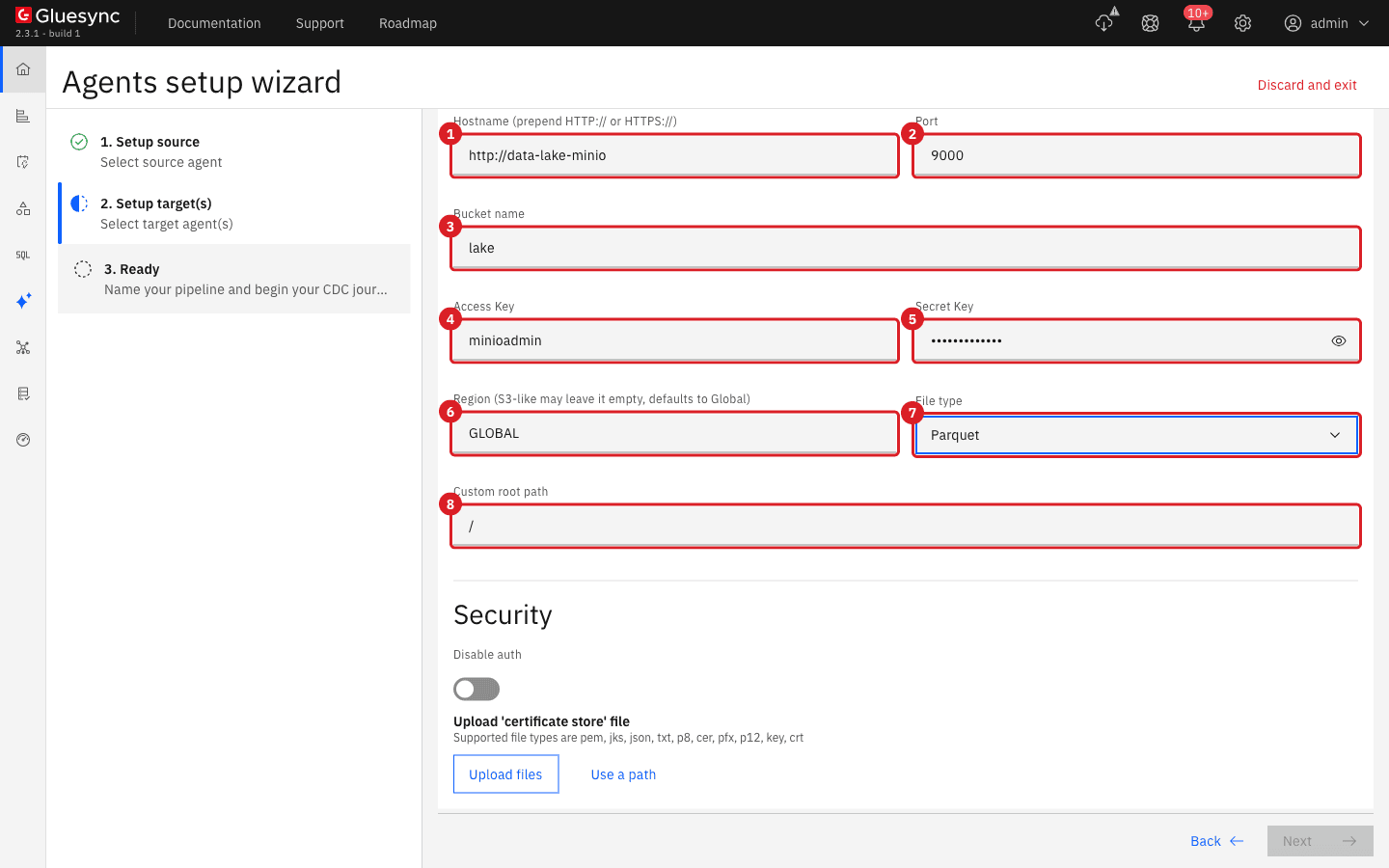Image resolution: width=1389 pixels, height=868 pixels.
Task: Focus the Custom root path field
Action: click(x=906, y=526)
